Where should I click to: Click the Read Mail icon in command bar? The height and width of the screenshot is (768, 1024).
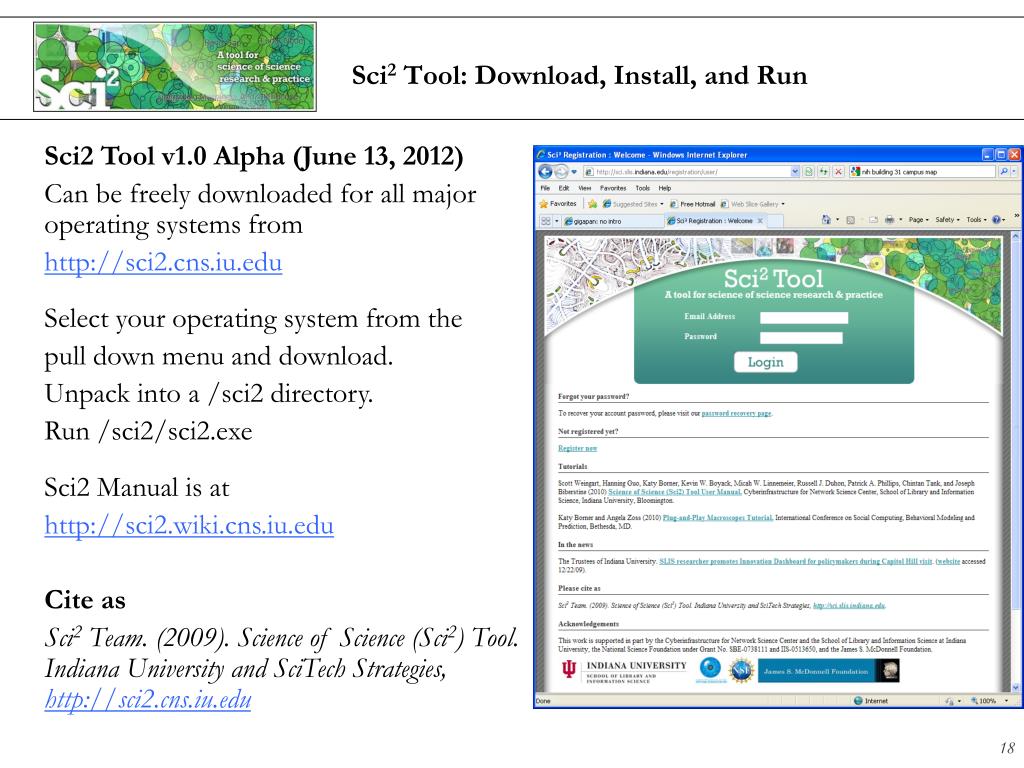(x=873, y=220)
